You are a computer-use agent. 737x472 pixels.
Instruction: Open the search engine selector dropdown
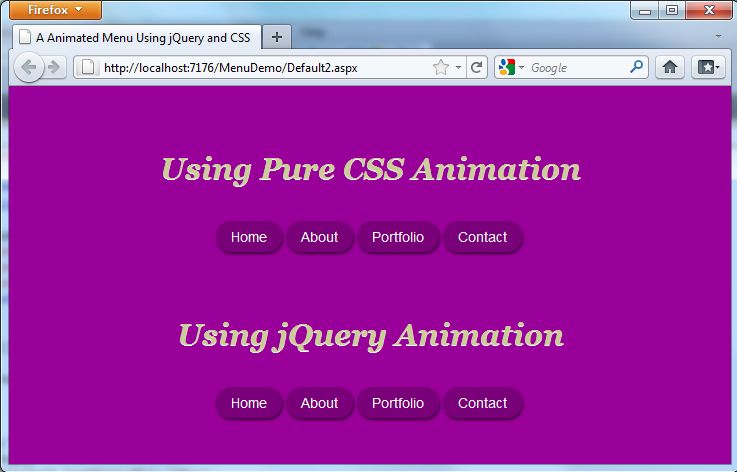pyautogui.click(x=521, y=67)
